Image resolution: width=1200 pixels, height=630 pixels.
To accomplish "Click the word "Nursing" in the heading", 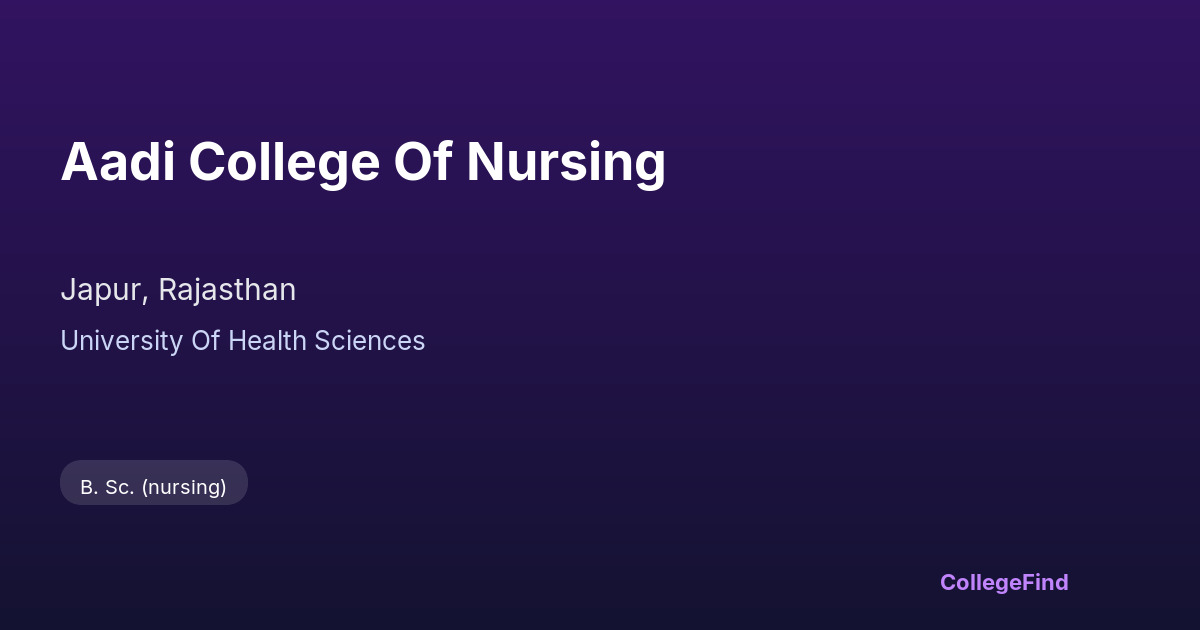I will coord(566,162).
